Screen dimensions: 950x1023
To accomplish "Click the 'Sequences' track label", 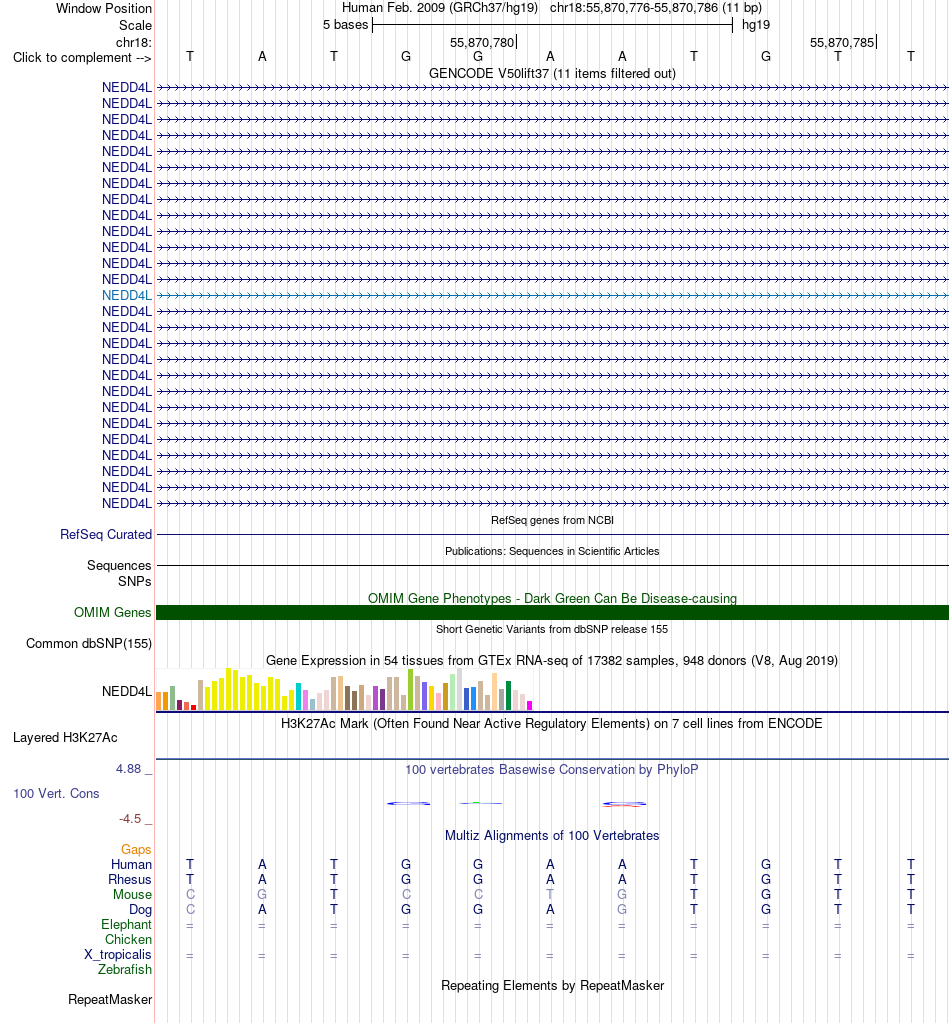I will (x=119, y=565).
